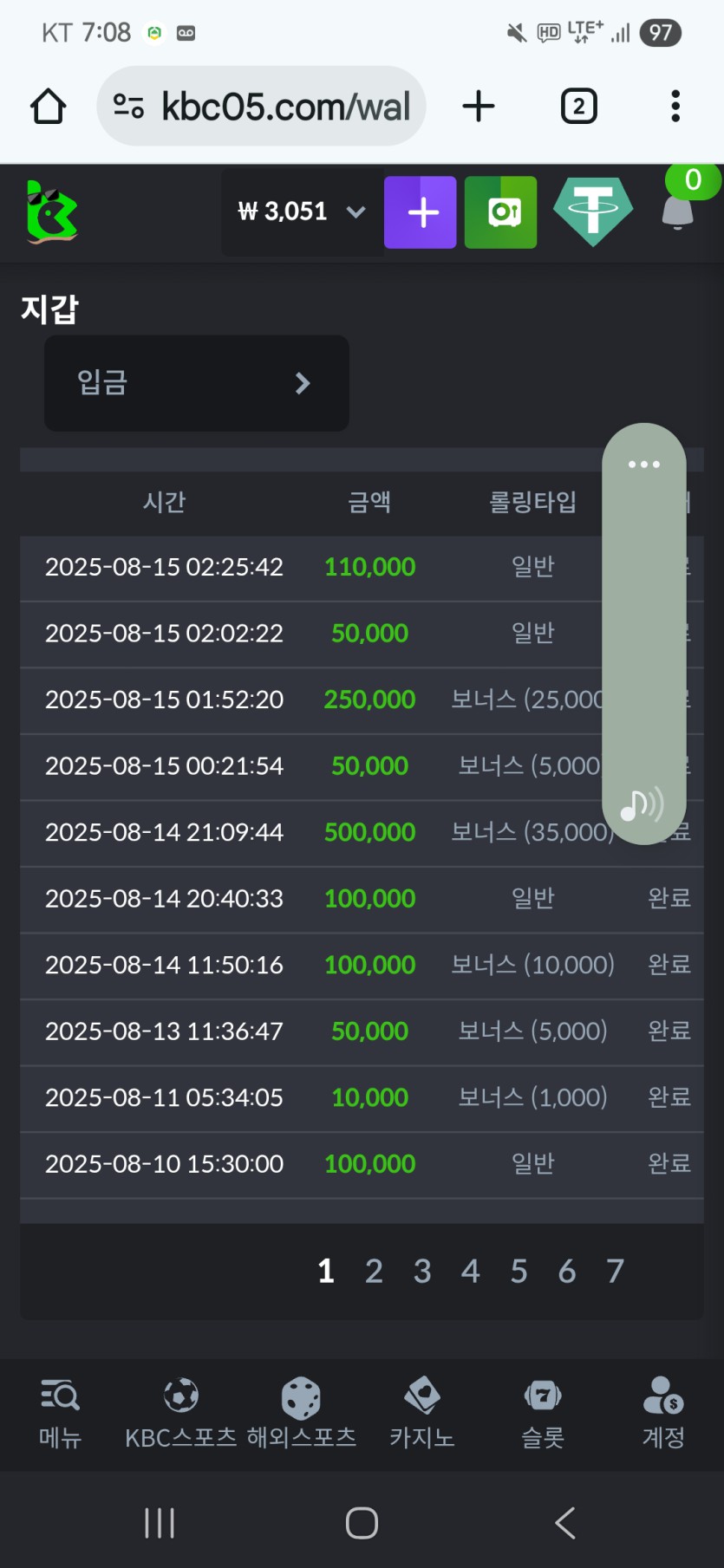
Task: Jump to page 7 of wallet history
Action: (x=615, y=1271)
